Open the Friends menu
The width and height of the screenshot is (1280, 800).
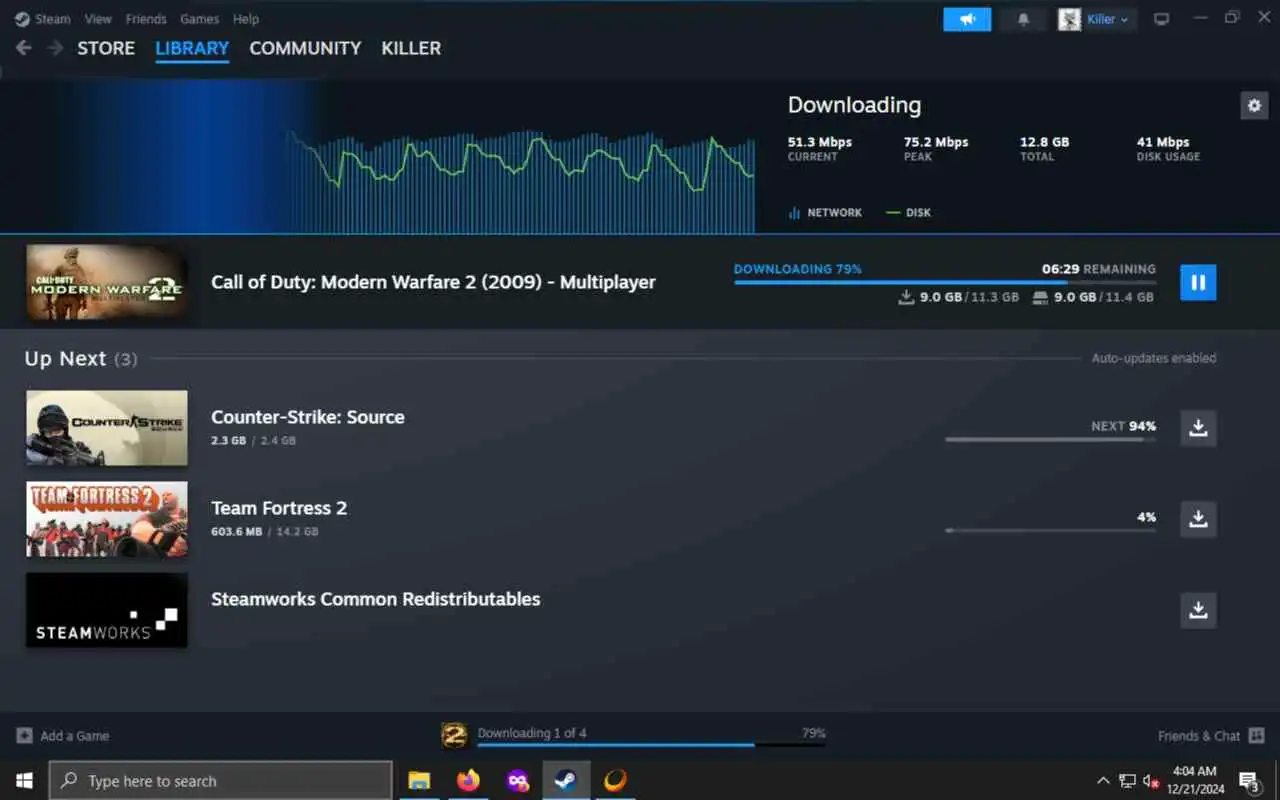146,19
